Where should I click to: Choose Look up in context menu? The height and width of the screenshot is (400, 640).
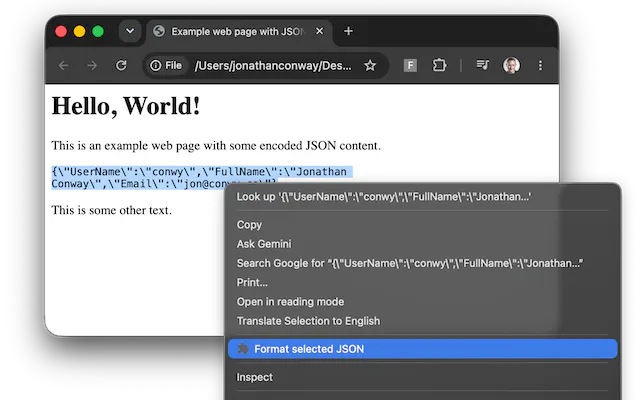point(423,197)
